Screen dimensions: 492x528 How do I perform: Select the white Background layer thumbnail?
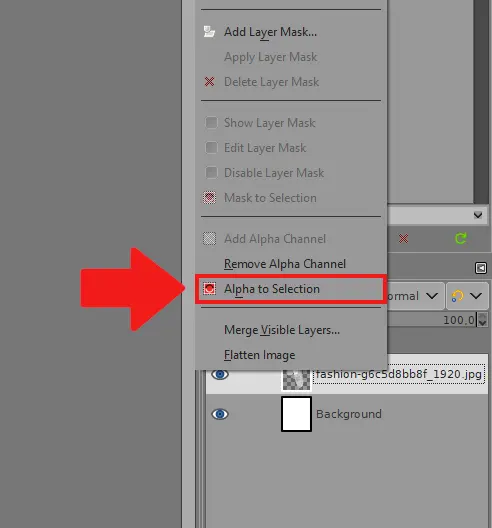(296, 414)
